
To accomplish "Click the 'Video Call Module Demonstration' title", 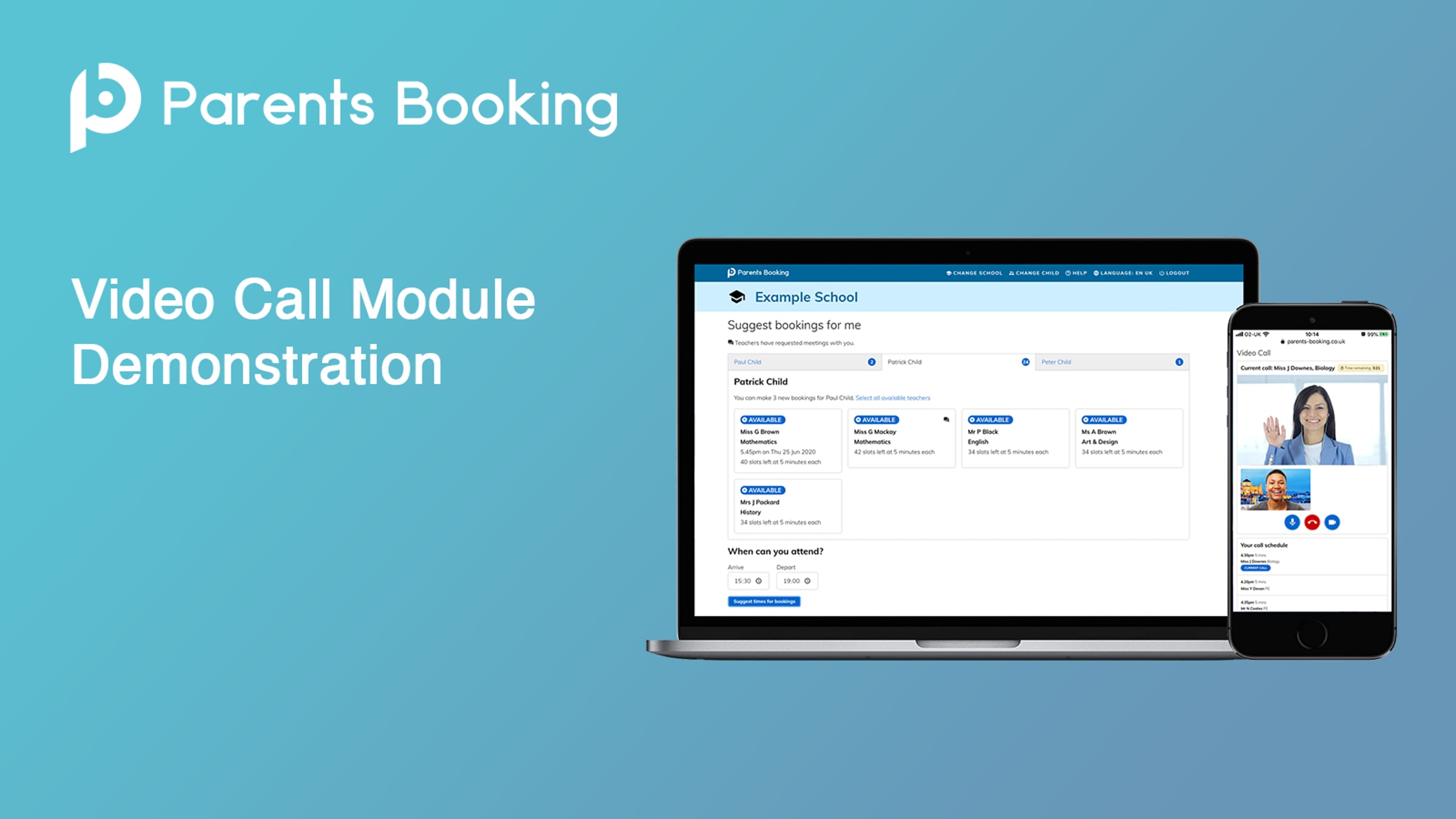I will click(303, 331).
